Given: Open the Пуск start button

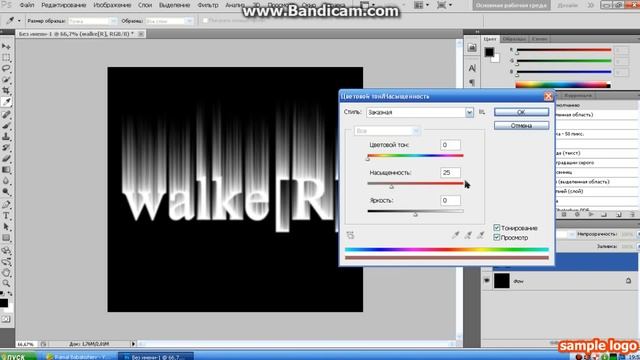Looking at the screenshot, I should coord(17,356).
